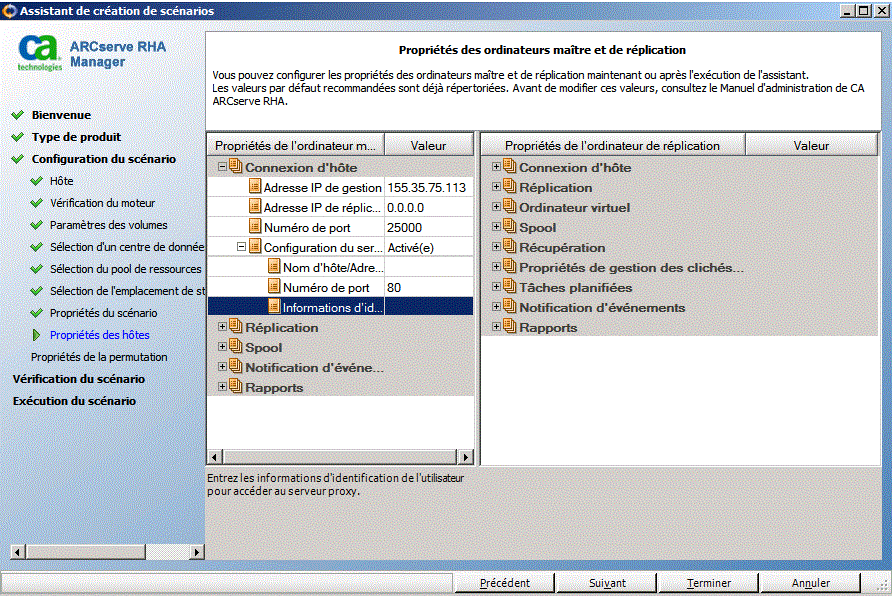Viewport: 892px width, 596px height.
Task: Click the green checkmark next to Bienvenue
Action: 17,115
